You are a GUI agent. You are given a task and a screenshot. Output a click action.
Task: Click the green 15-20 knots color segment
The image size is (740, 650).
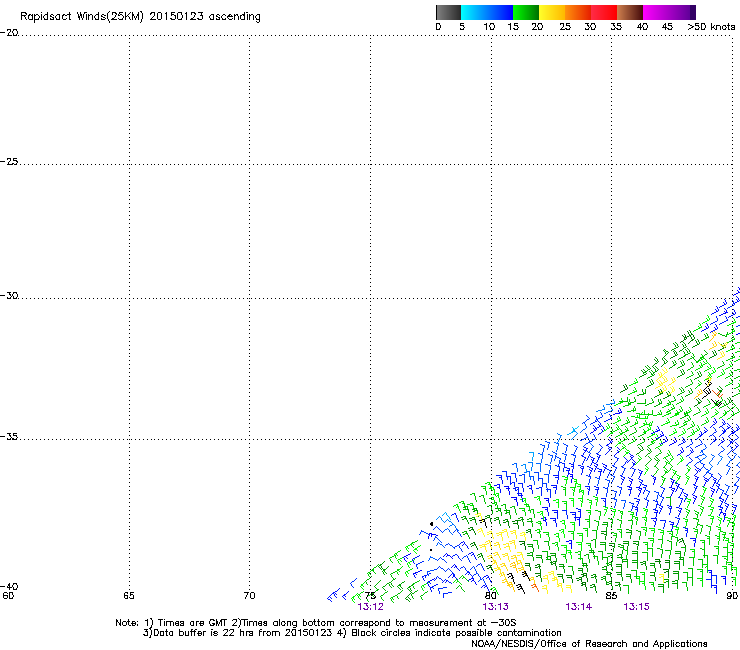click(x=526, y=12)
